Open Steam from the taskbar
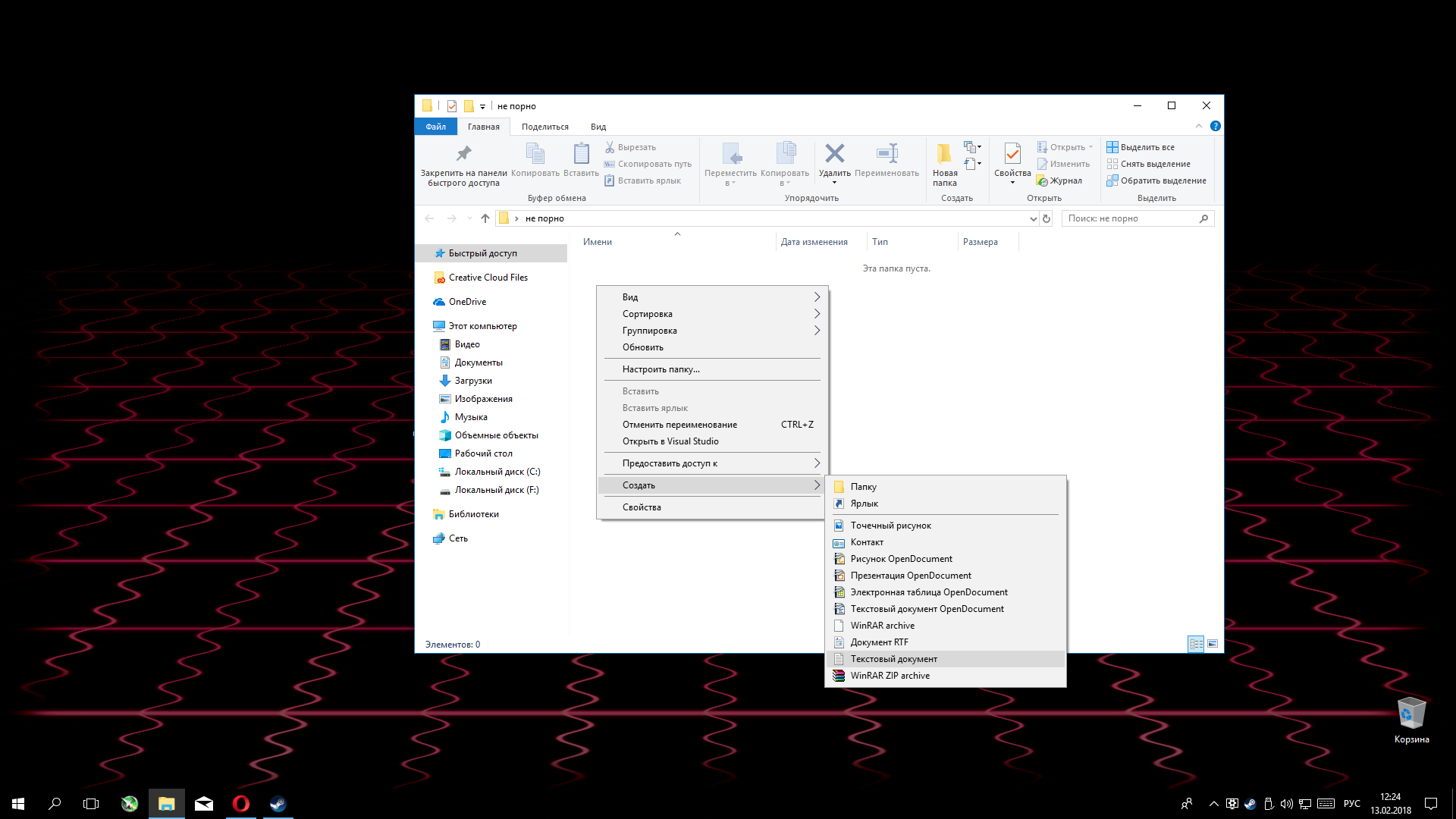1456x819 pixels. (278, 803)
